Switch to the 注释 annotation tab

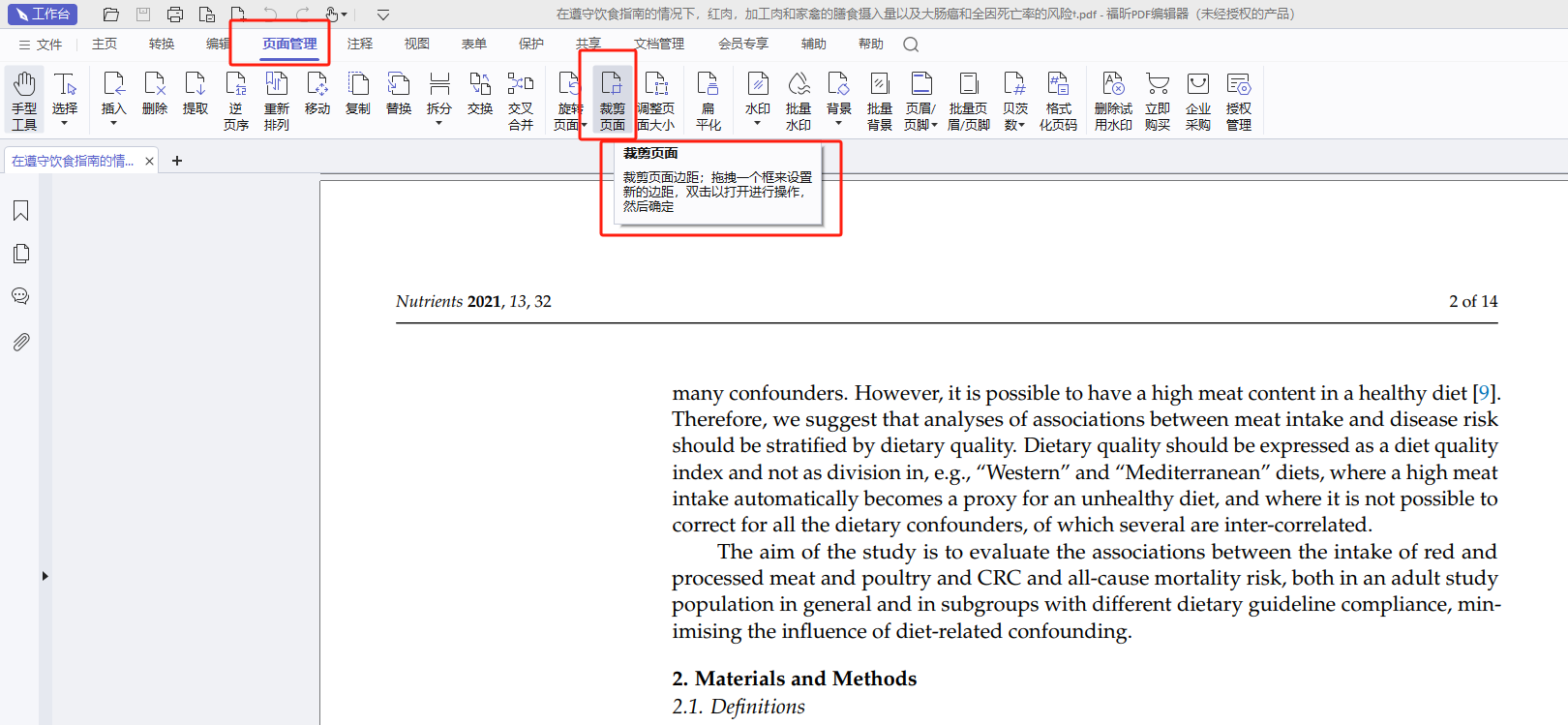point(360,44)
